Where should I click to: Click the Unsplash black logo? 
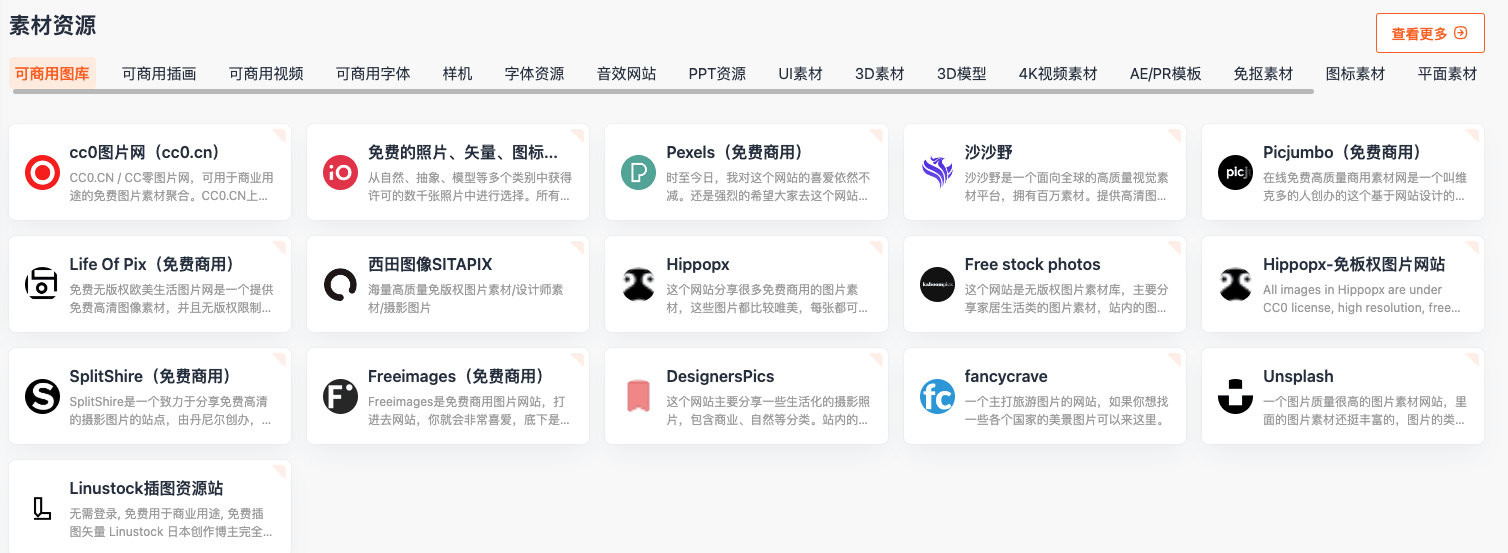point(1235,397)
